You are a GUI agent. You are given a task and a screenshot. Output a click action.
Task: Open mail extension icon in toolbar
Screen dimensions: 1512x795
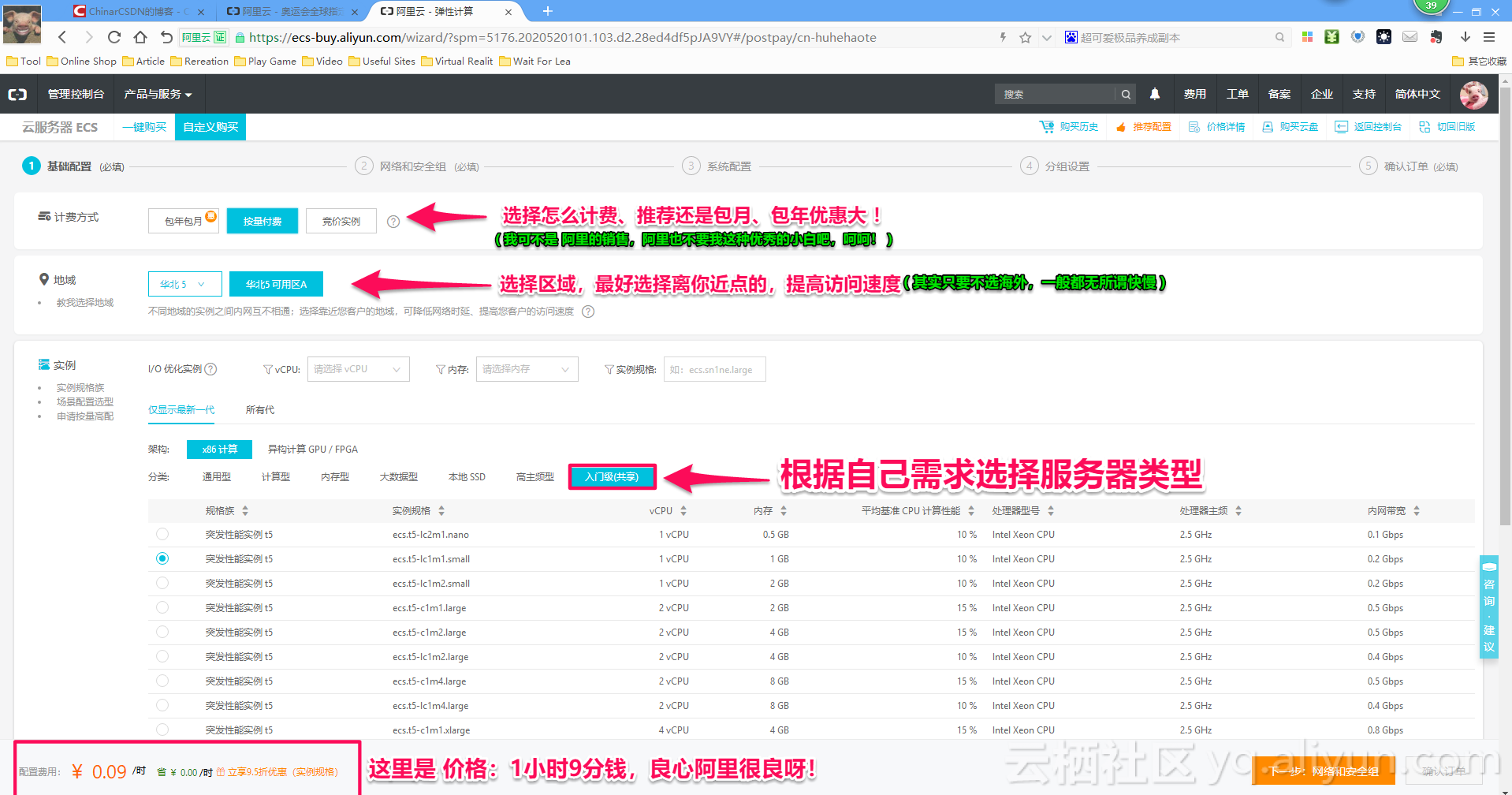click(x=1410, y=37)
